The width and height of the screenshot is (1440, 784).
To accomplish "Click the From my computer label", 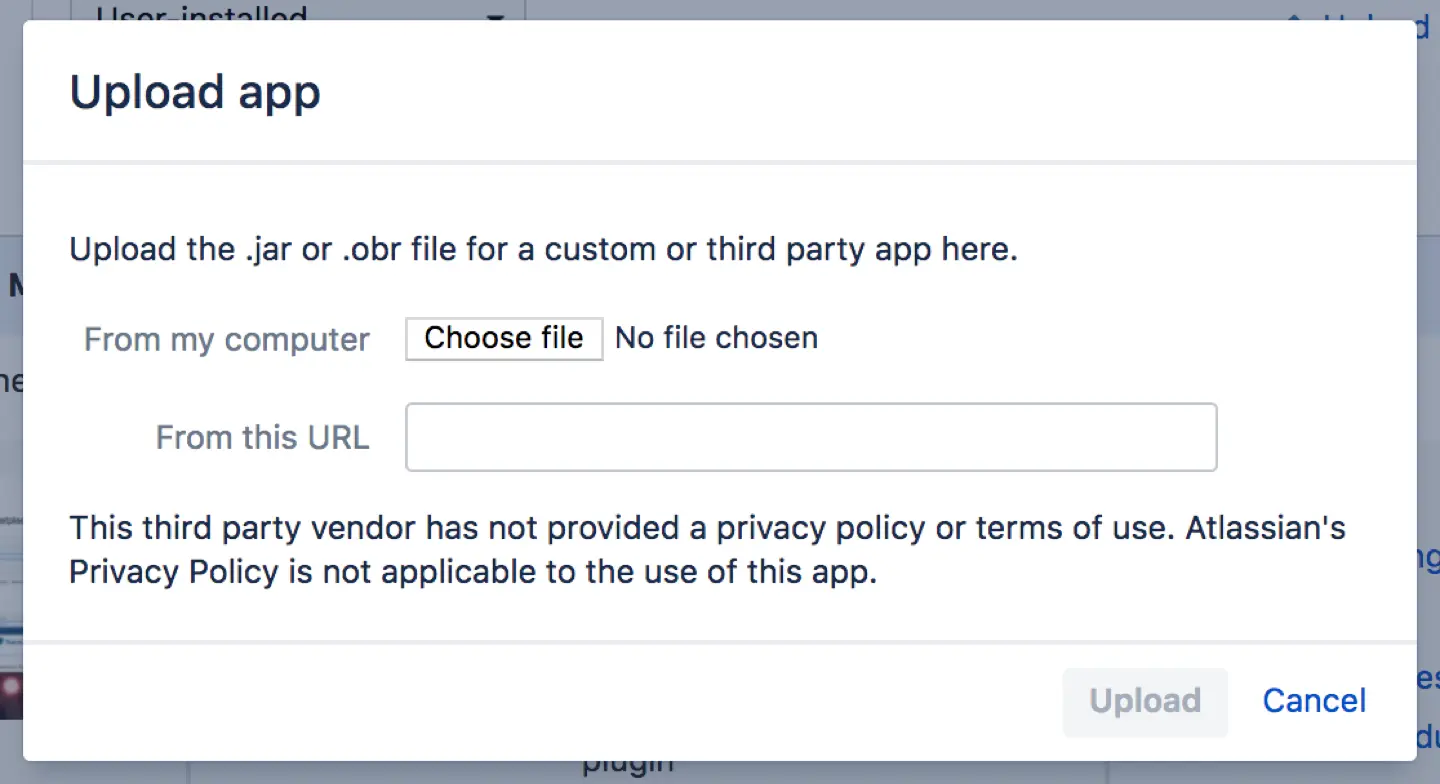I will [x=226, y=340].
